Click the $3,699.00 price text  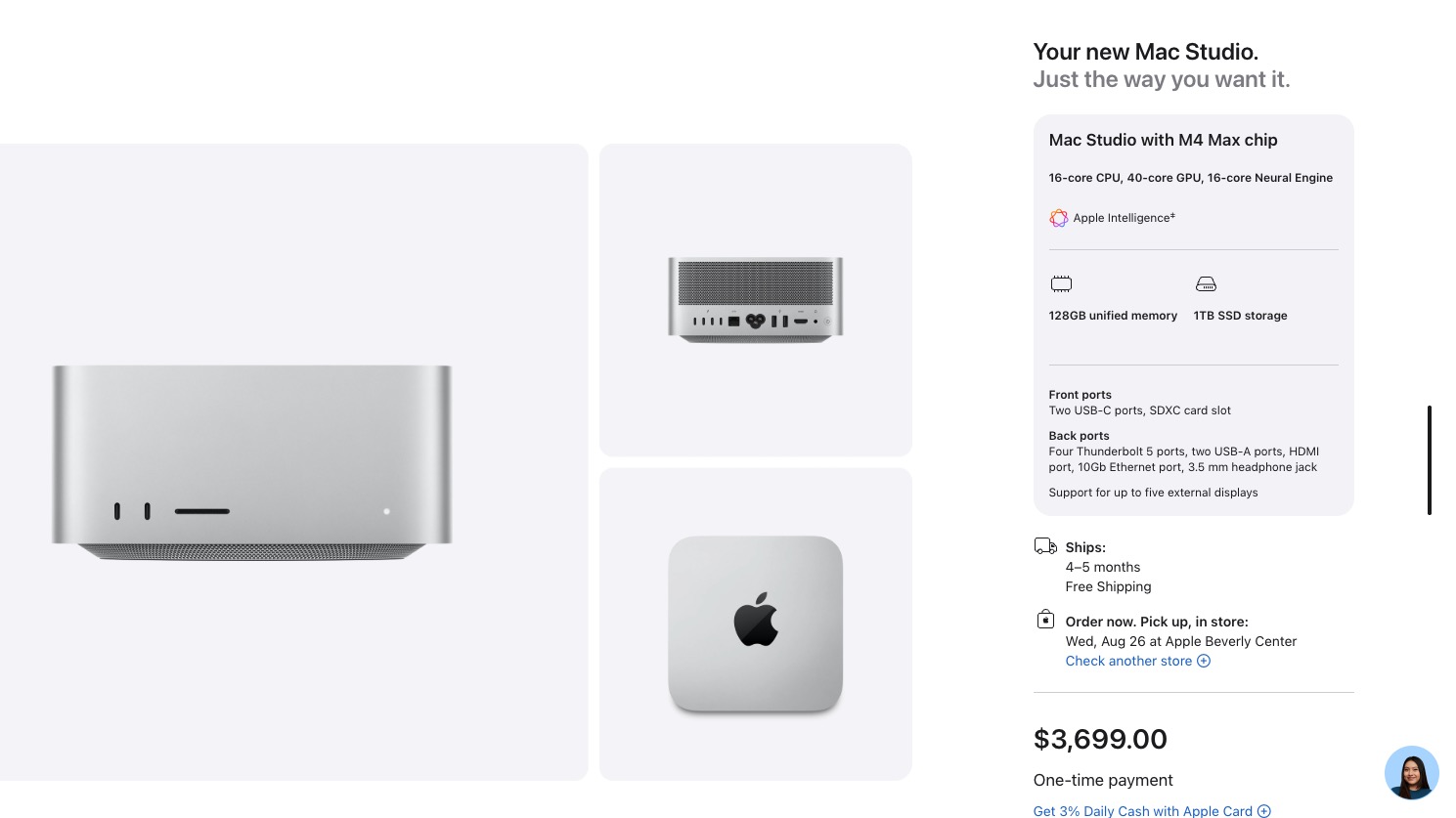coord(1100,739)
